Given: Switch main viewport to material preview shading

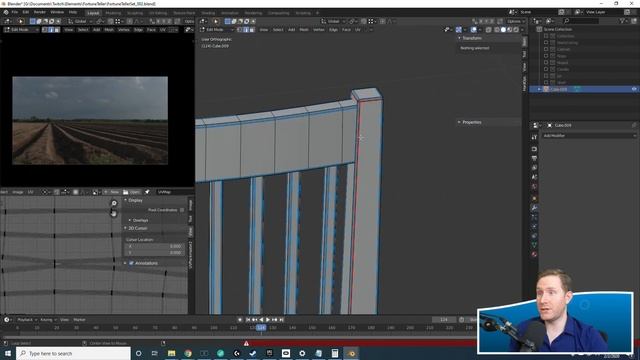Looking at the screenshot, I should point(510,30).
